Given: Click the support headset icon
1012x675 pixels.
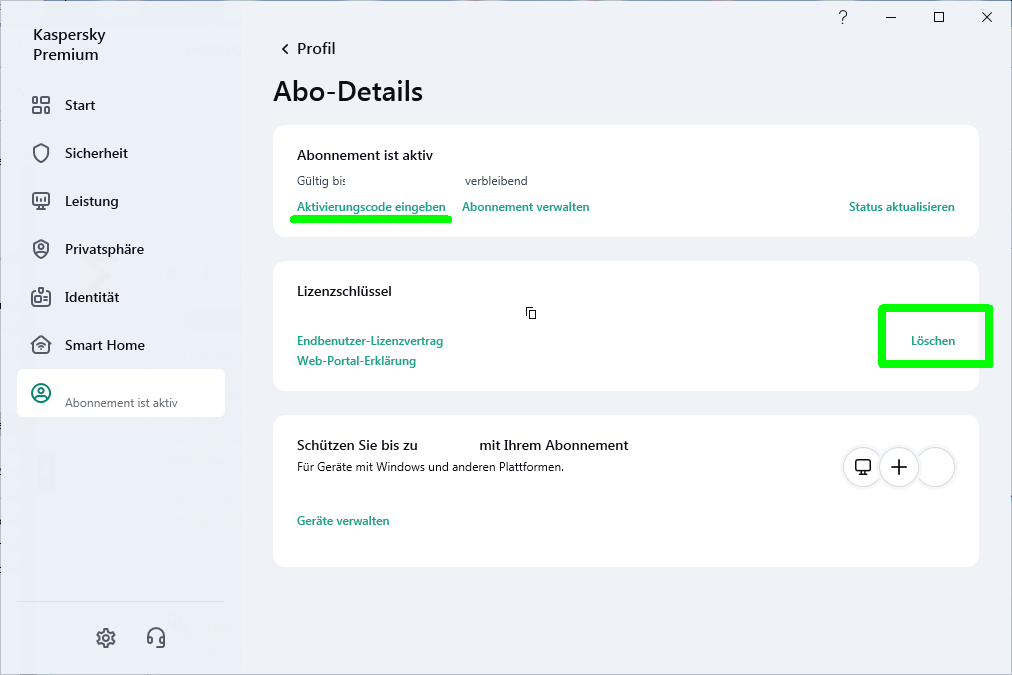Looking at the screenshot, I should tap(156, 637).
